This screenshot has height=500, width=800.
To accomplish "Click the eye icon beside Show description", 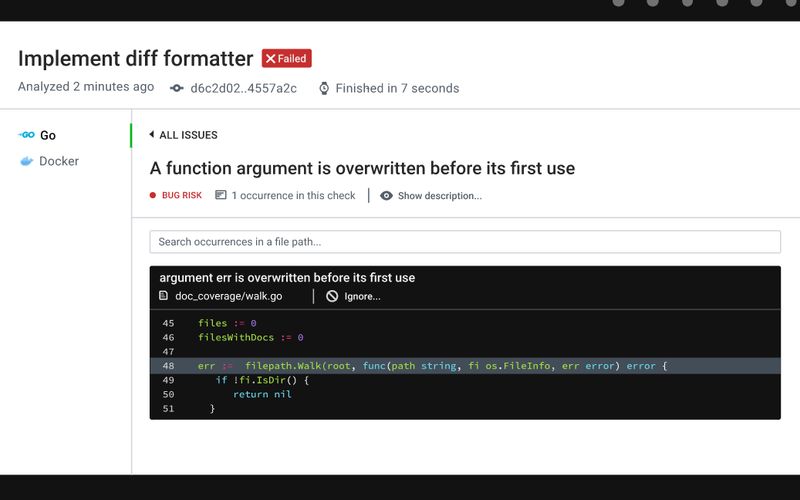I will (386, 196).
